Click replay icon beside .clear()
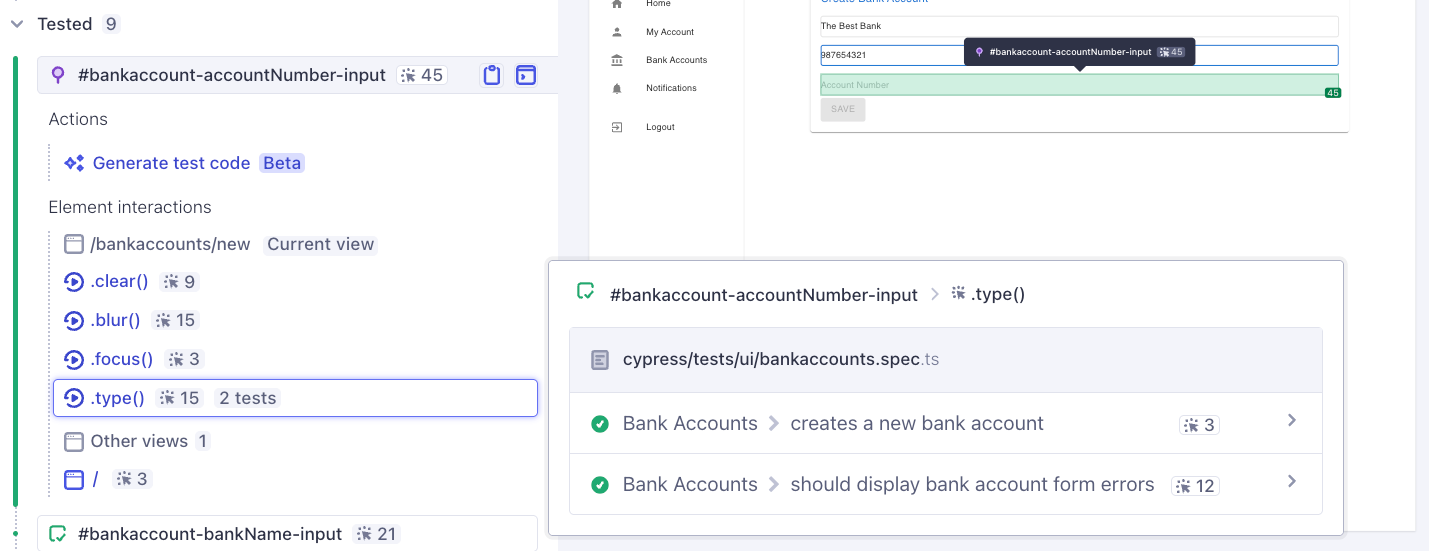The image size is (1429, 551). click(x=73, y=282)
